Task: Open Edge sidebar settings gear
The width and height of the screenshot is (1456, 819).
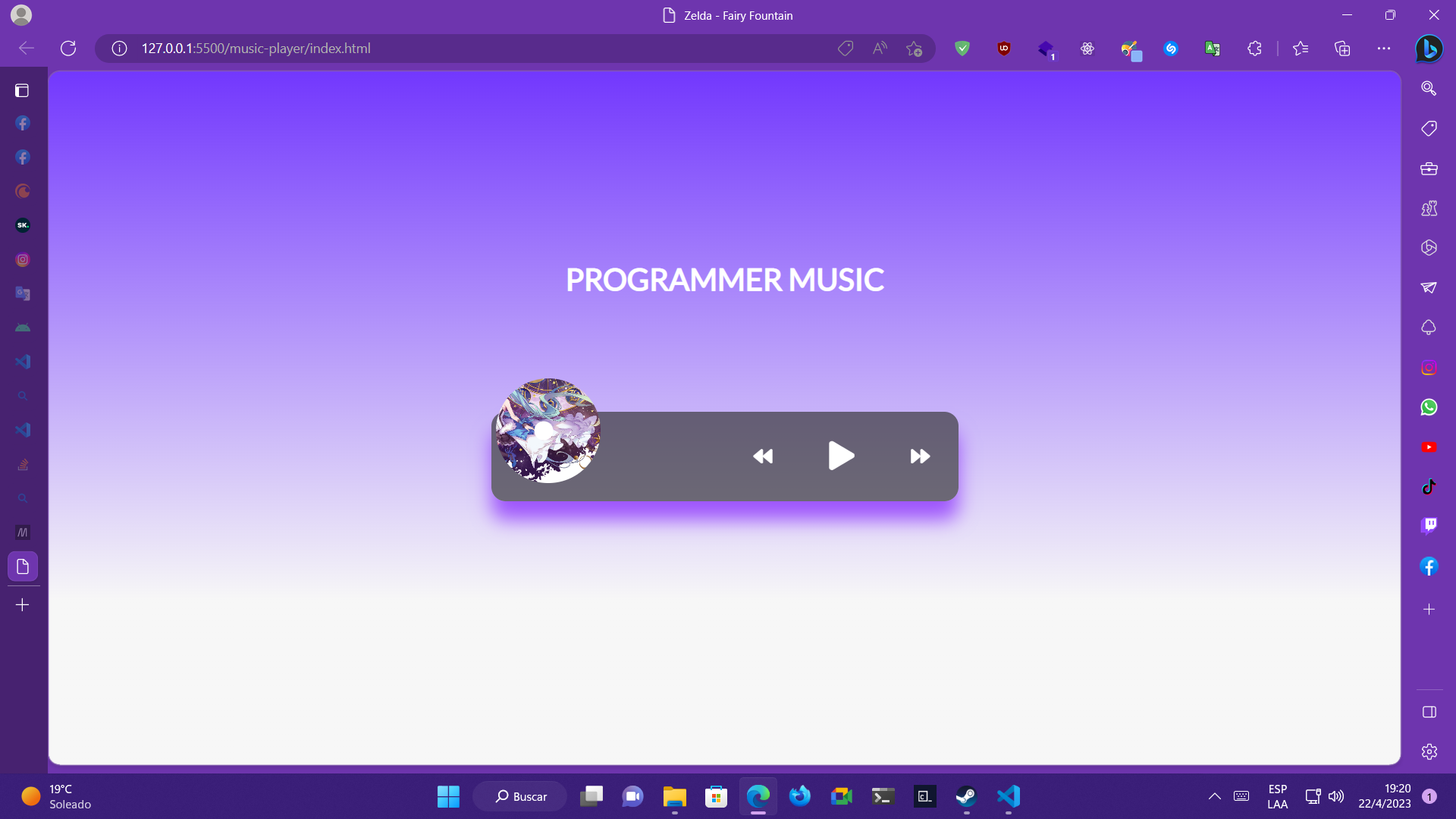Action: click(x=1429, y=752)
